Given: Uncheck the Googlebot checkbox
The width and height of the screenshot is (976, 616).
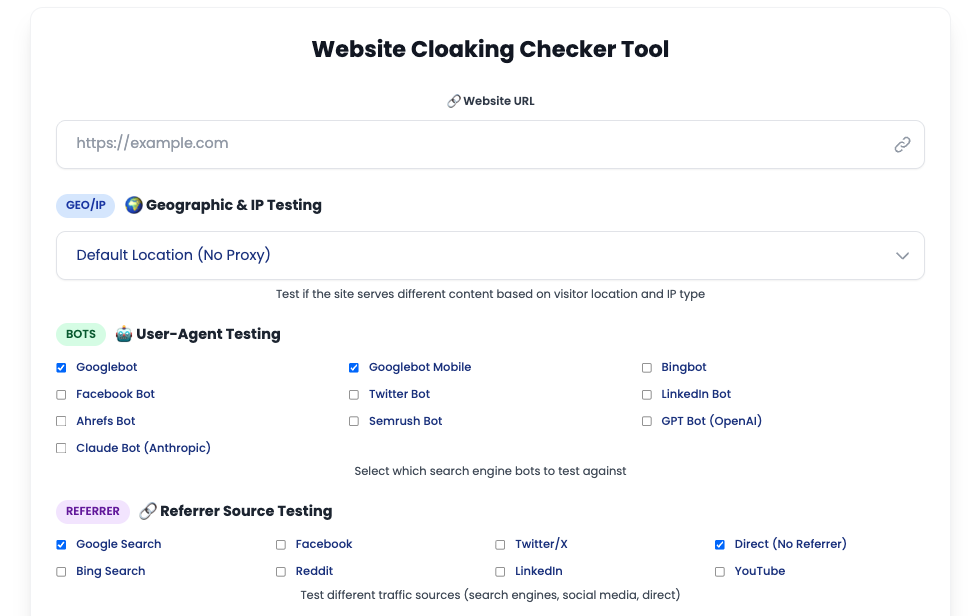Looking at the screenshot, I should click(62, 367).
